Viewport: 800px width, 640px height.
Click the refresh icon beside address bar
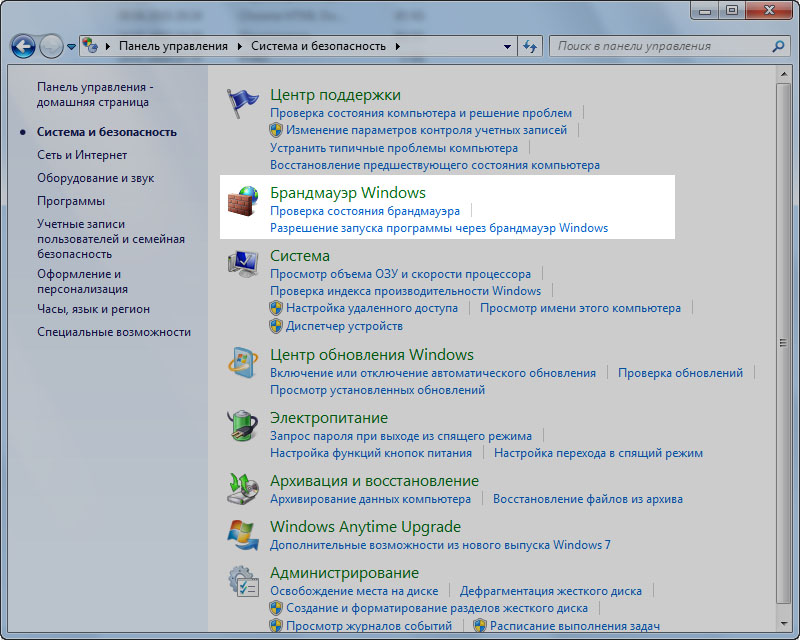tap(531, 46)
